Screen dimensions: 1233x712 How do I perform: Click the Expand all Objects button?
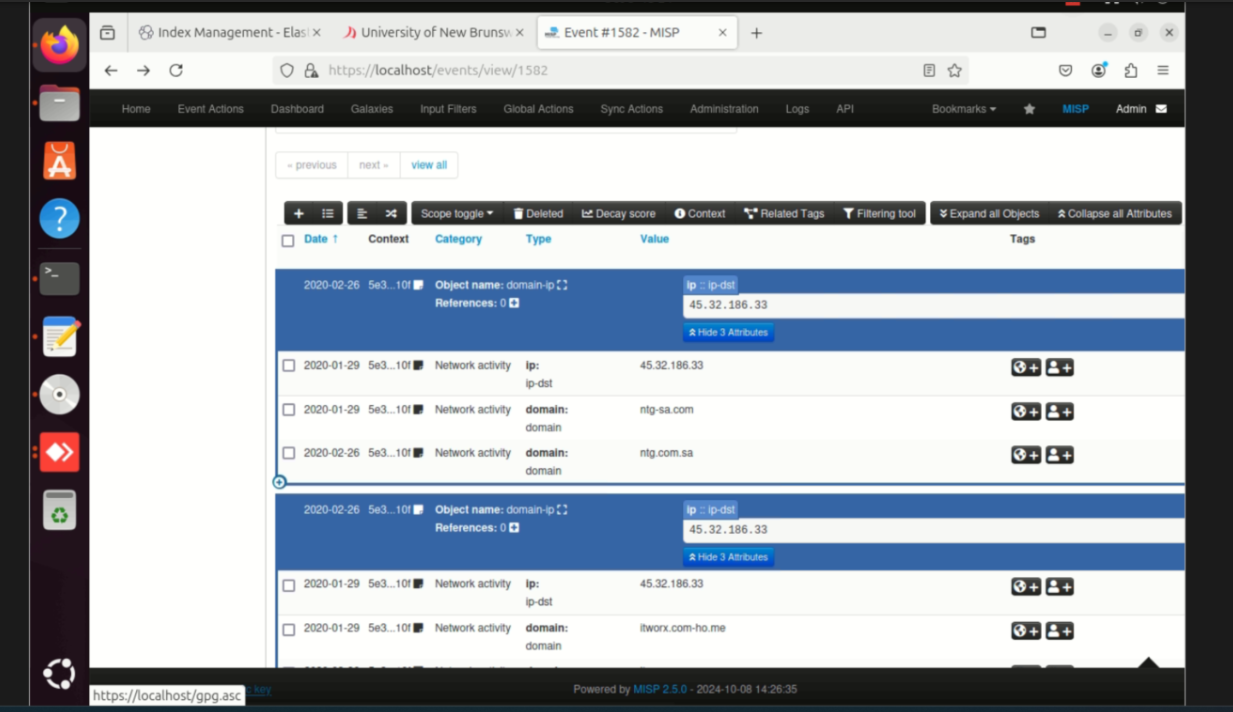coord(989,214)
